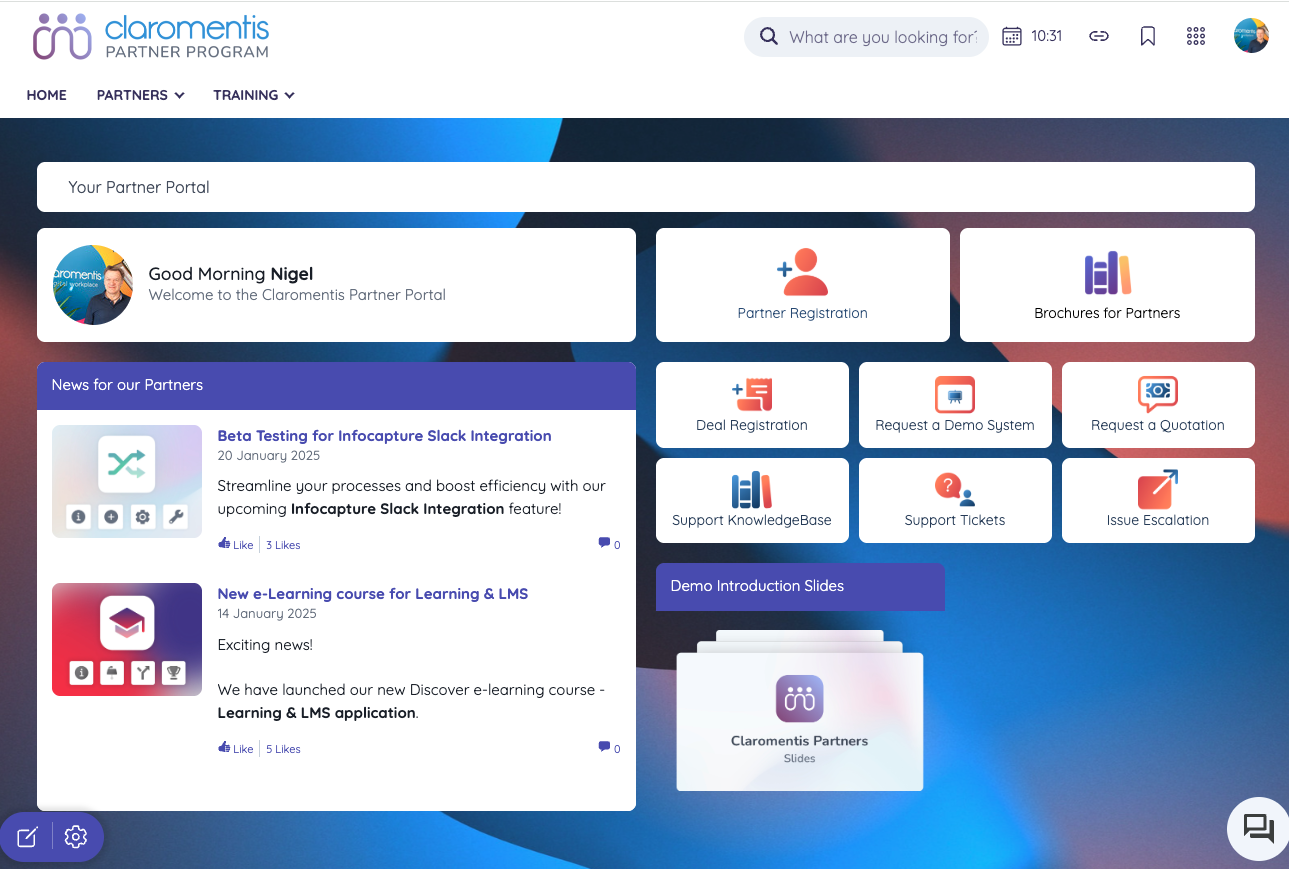Open the bookmarks icon in header
The height and width of the screenshot is (869, 1289).
[1148, 37]
